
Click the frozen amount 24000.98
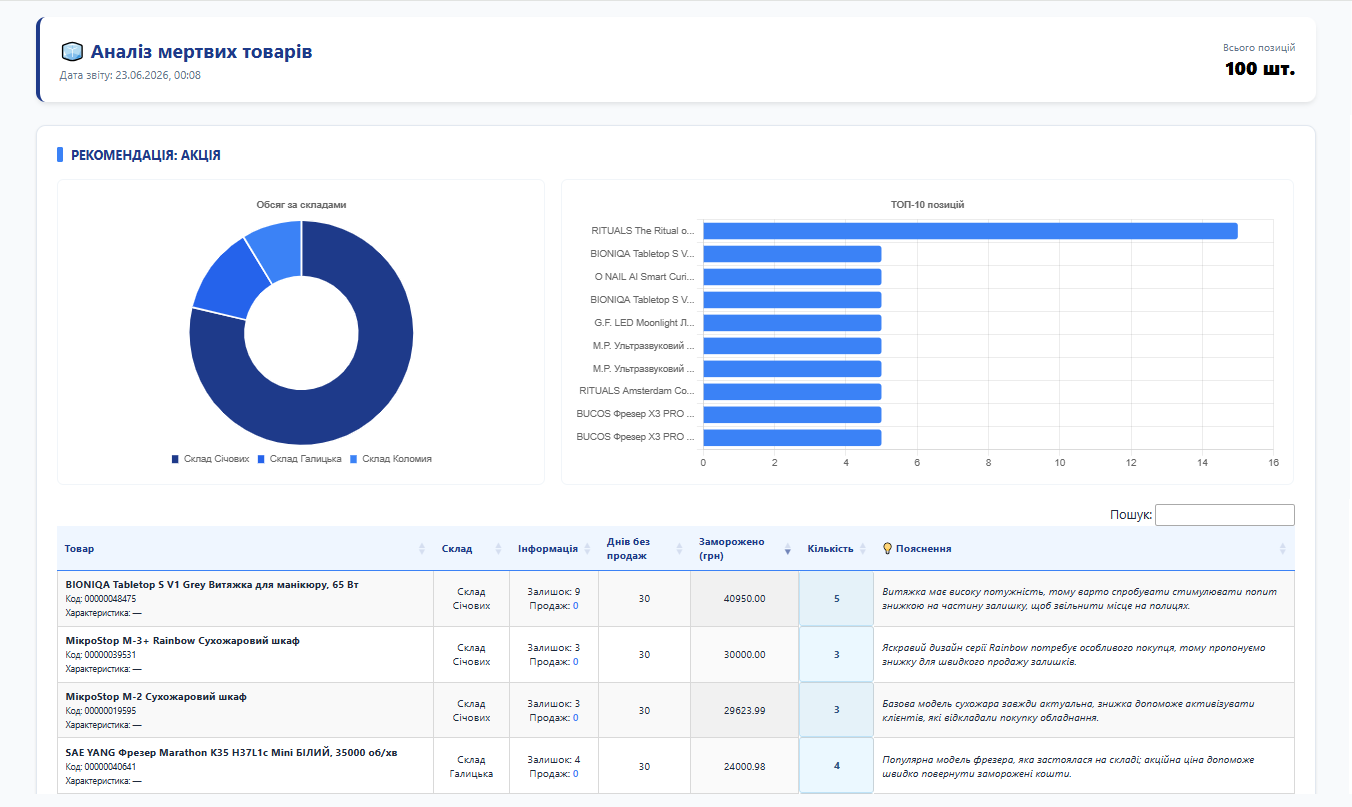tap(744, 767)
